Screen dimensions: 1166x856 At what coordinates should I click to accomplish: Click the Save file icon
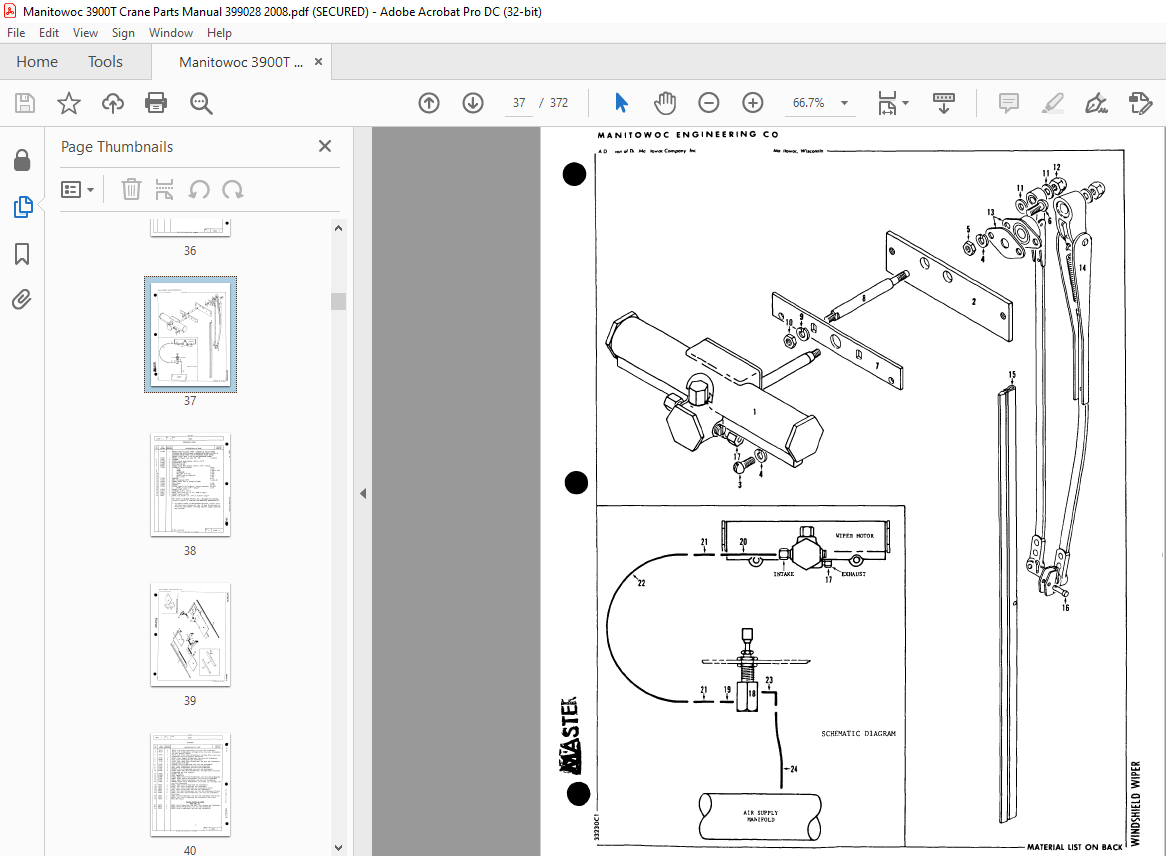25,103
